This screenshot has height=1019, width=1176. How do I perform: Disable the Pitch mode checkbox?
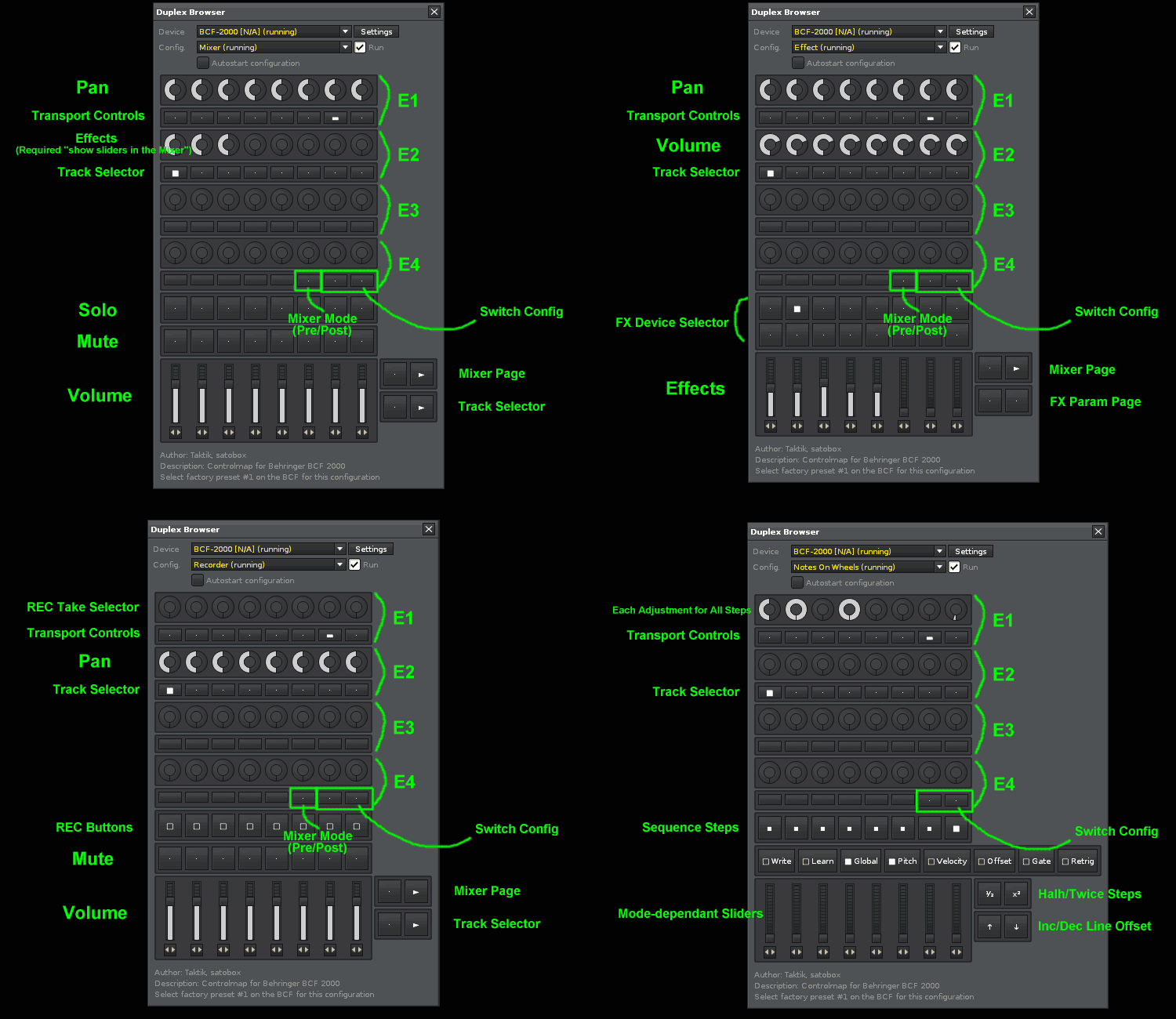click(902, 861)
